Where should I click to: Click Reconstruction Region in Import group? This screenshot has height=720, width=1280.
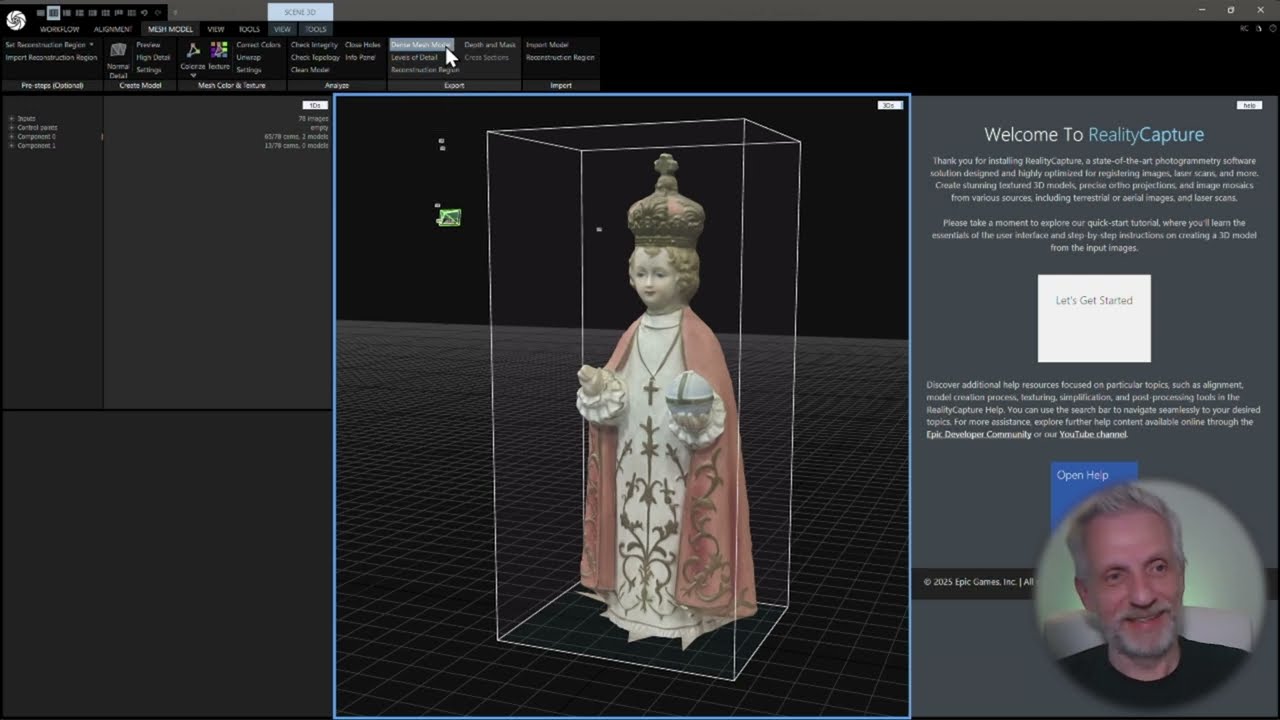point(560,57)
